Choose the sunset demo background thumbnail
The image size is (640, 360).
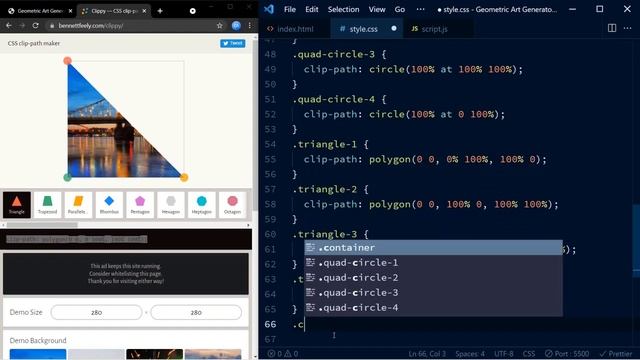(x=213, y=354)
